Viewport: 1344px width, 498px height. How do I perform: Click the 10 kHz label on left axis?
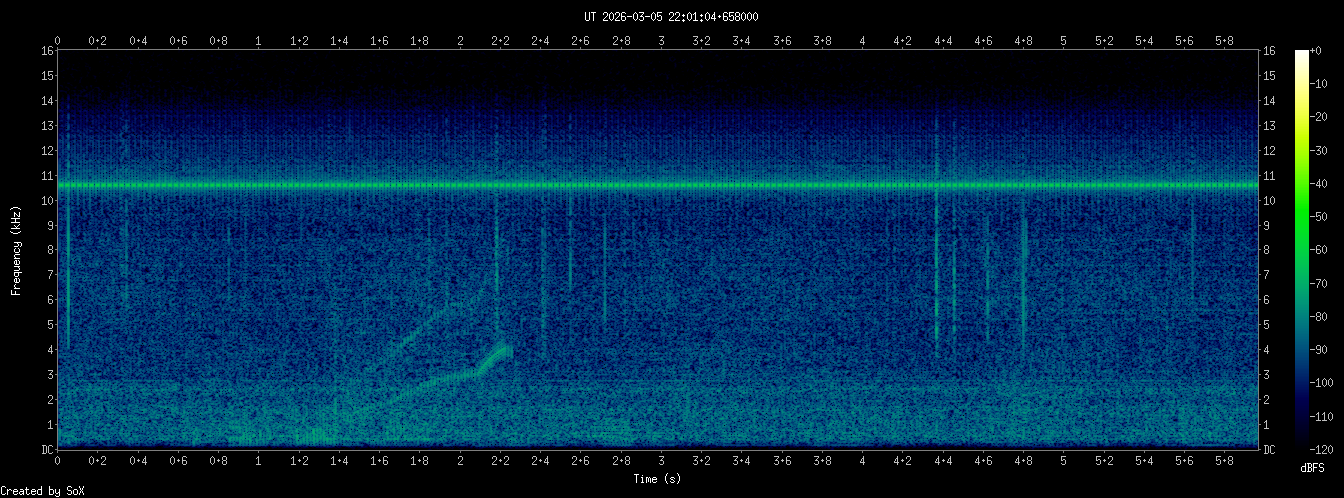pos(46,201)
